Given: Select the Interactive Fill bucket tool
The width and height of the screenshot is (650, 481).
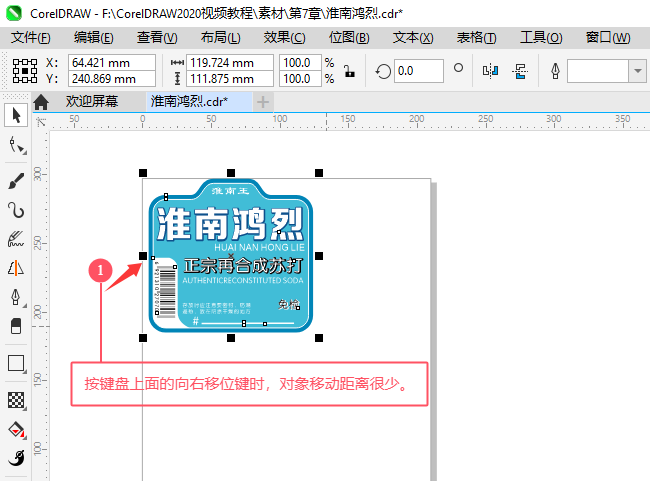Looking at the screenshot, I should click(16, 430).
